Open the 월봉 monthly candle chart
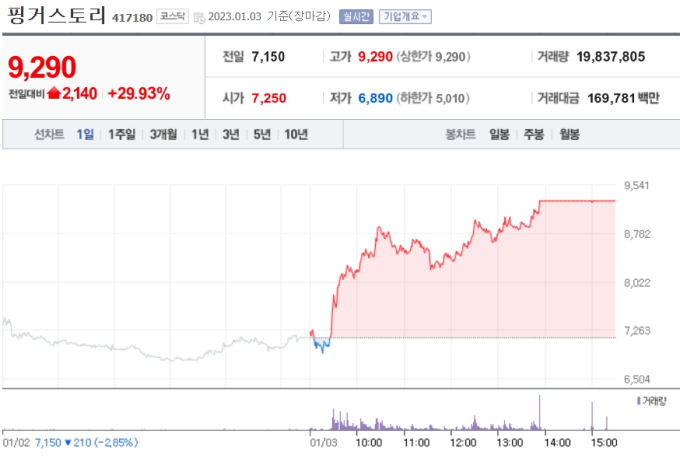Image resolution: width=680 pixels, height=462 pixels. tap(569, 134)
